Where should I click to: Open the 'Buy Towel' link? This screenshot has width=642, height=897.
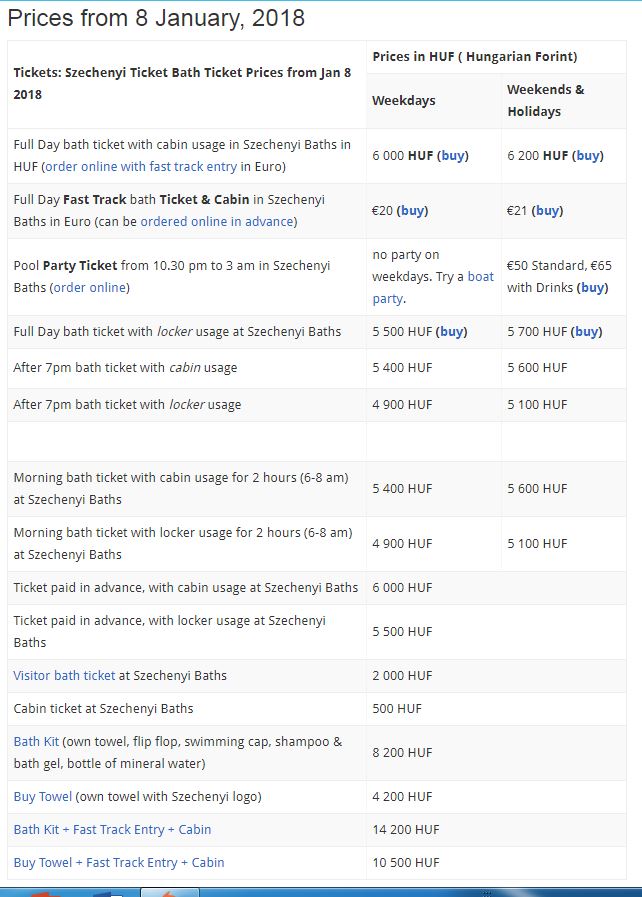43,797
